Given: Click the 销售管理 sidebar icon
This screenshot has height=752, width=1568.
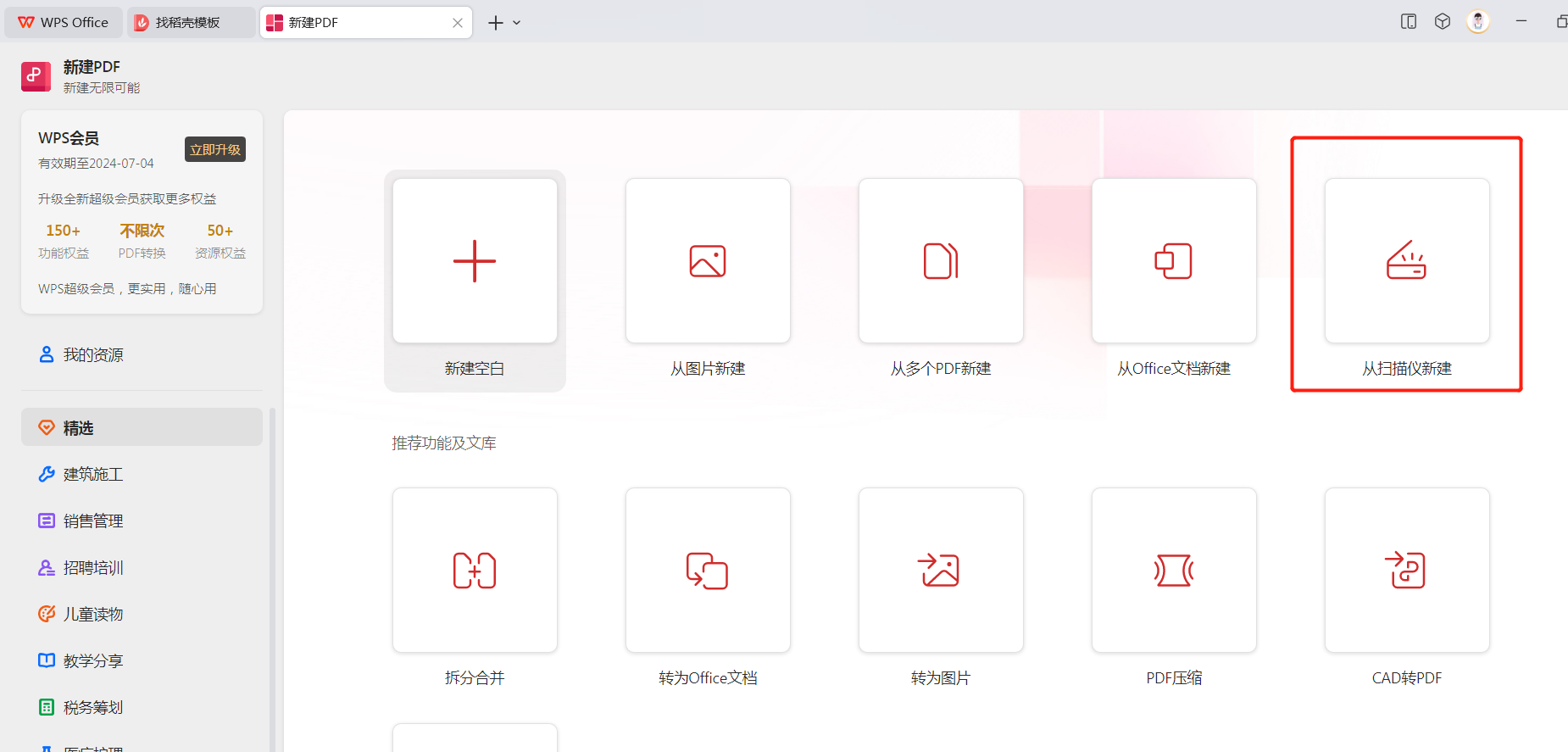Looking at the screenshot, I should pyautogui.click(x=47, y=521).
